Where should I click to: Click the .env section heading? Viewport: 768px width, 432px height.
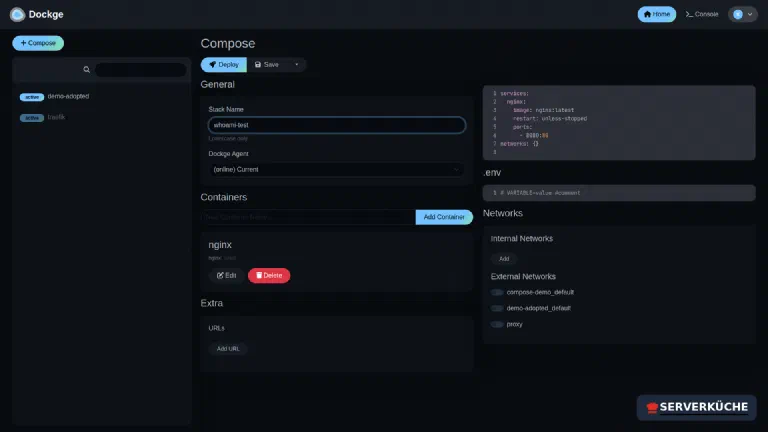click(492, 173)
